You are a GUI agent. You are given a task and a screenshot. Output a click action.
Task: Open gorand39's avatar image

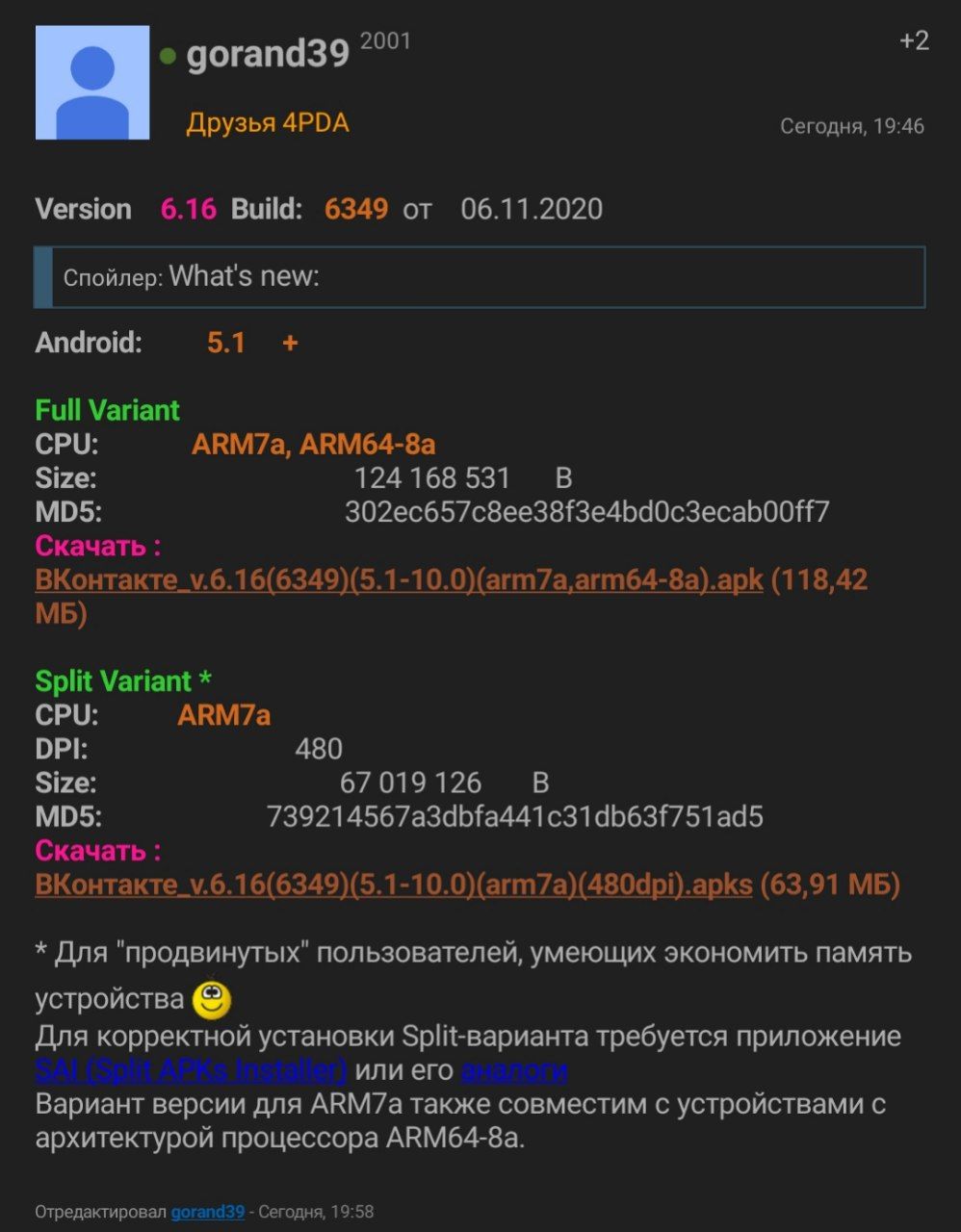(91, 83)
